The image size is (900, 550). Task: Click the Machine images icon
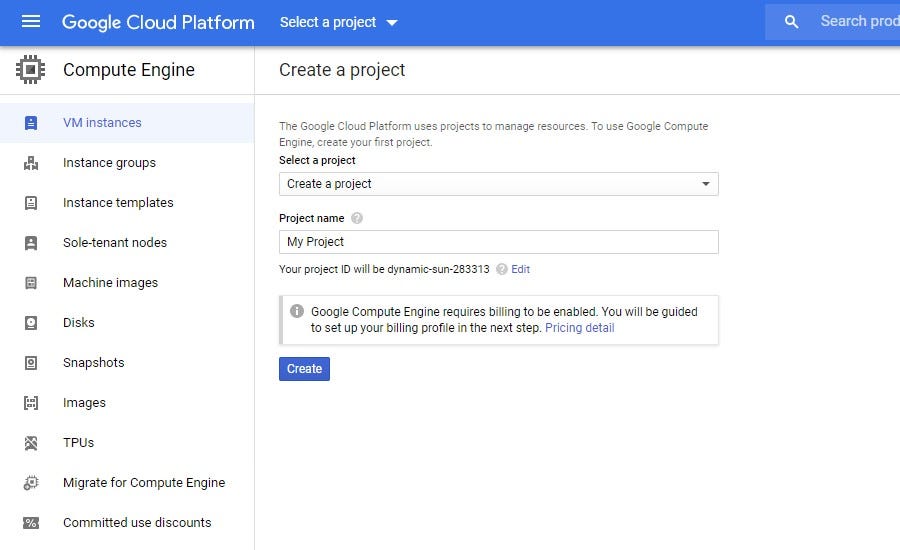pyautogui.click(x=31, y=283)
